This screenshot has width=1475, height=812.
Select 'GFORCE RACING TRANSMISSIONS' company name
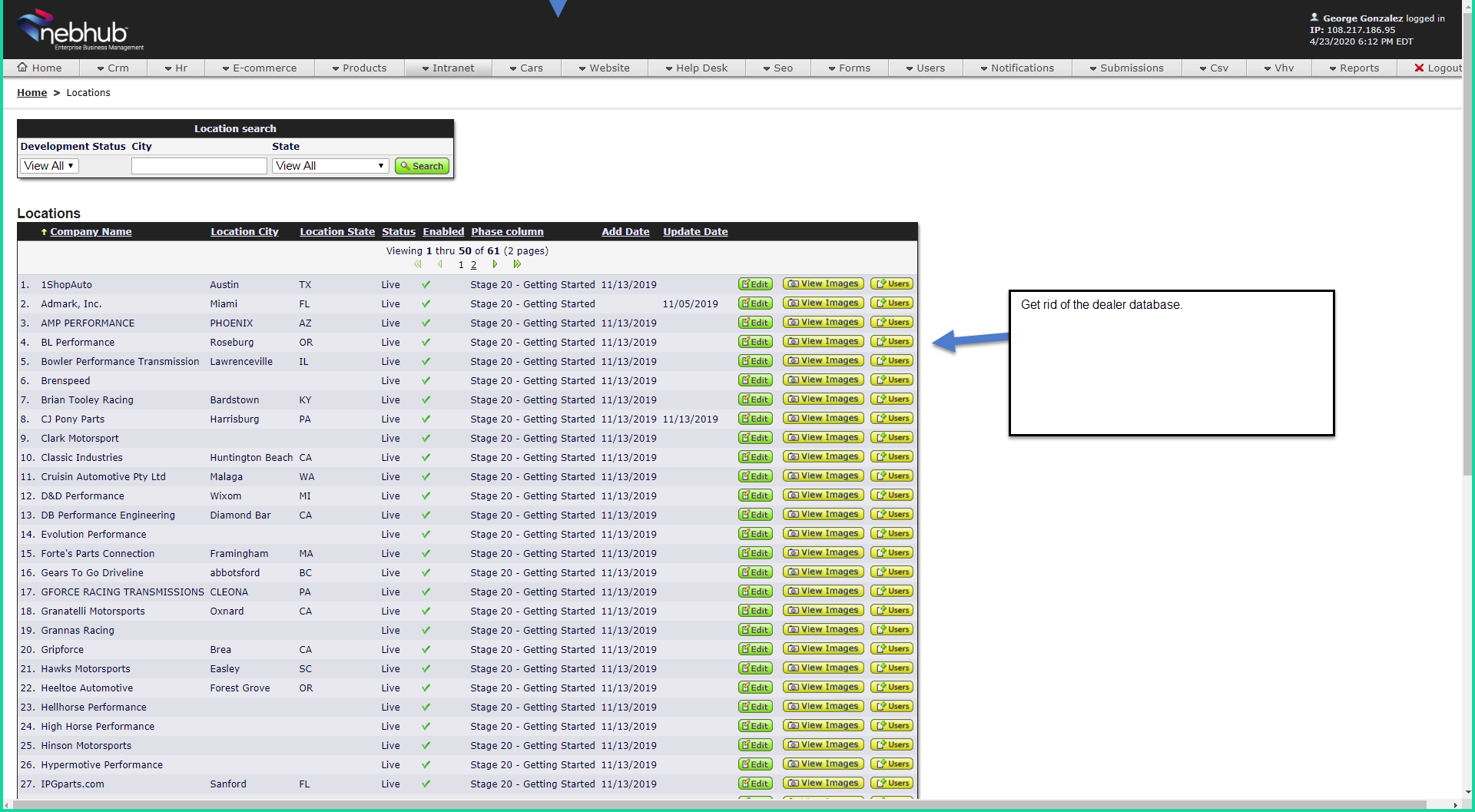click(123, 592)
